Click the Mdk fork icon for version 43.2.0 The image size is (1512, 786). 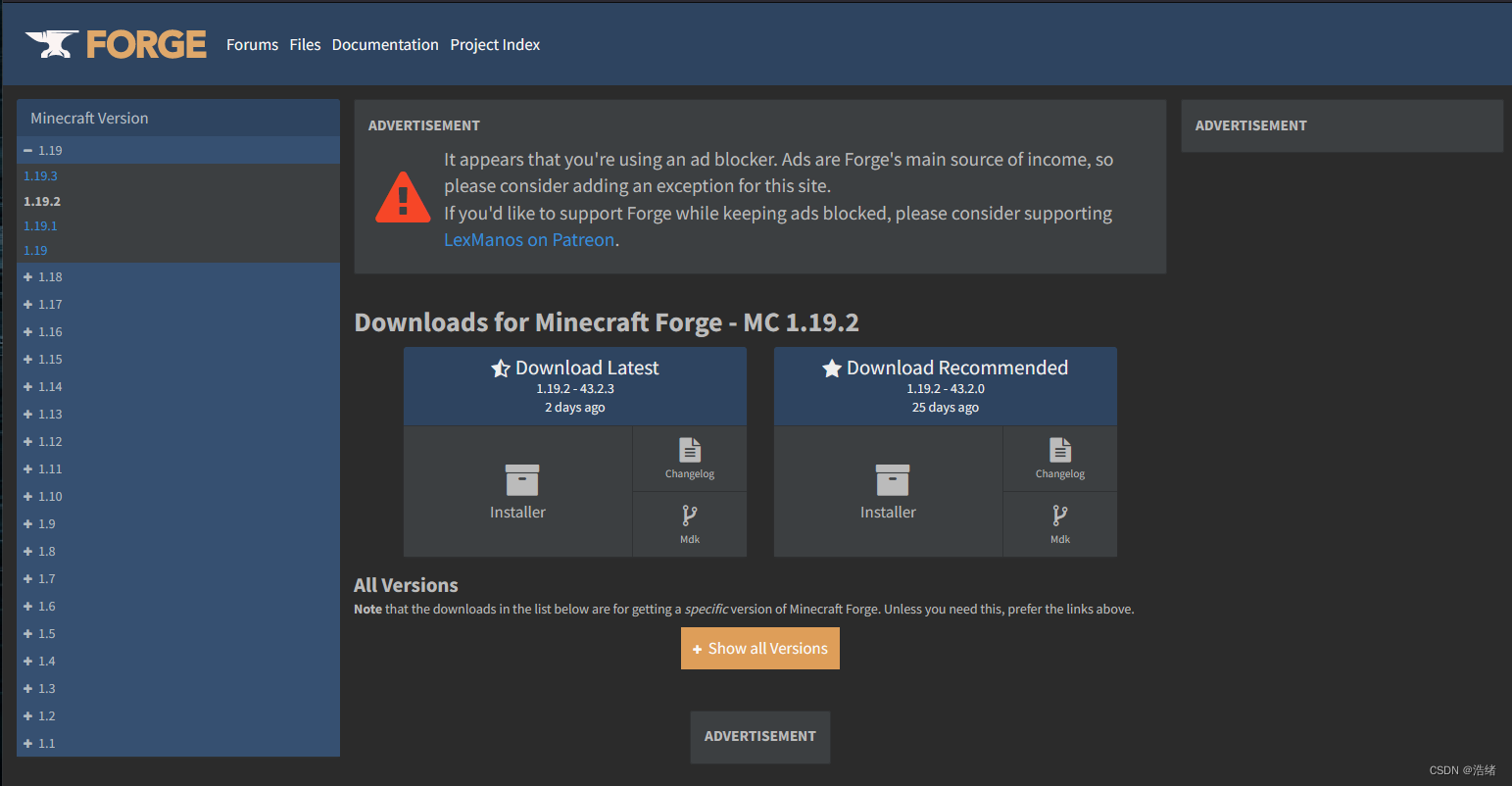pos(1060,516)
